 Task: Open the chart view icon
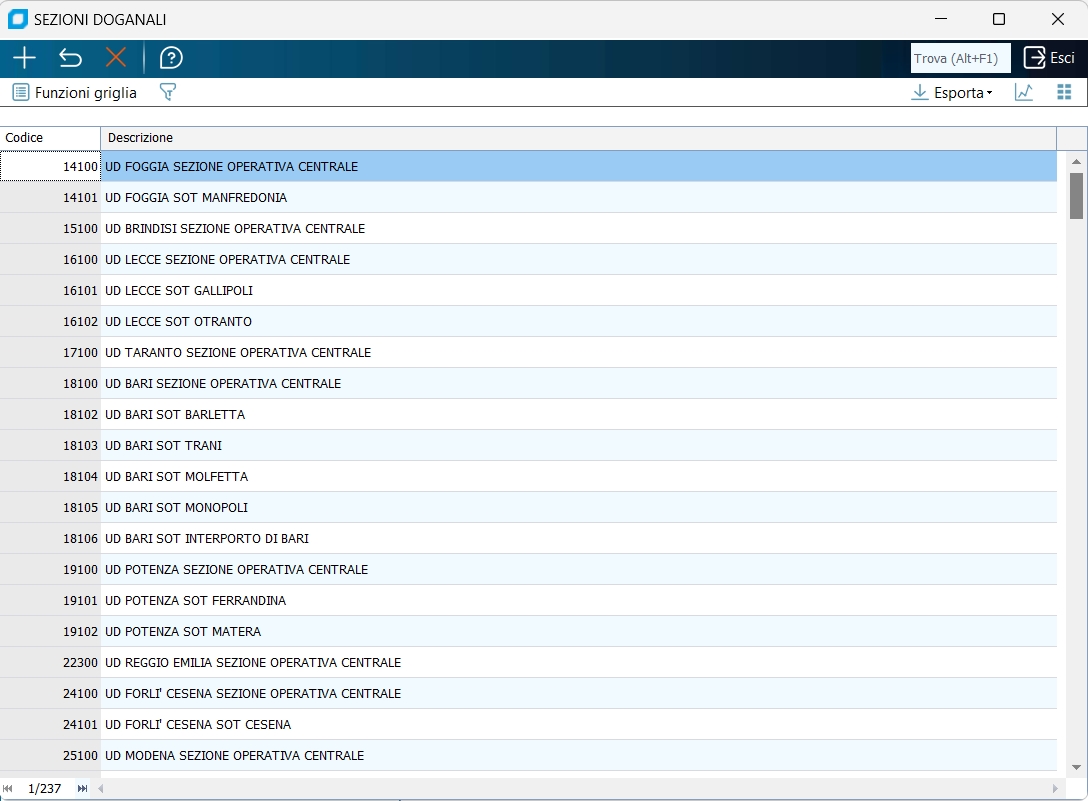click(x=1024, y=93)
